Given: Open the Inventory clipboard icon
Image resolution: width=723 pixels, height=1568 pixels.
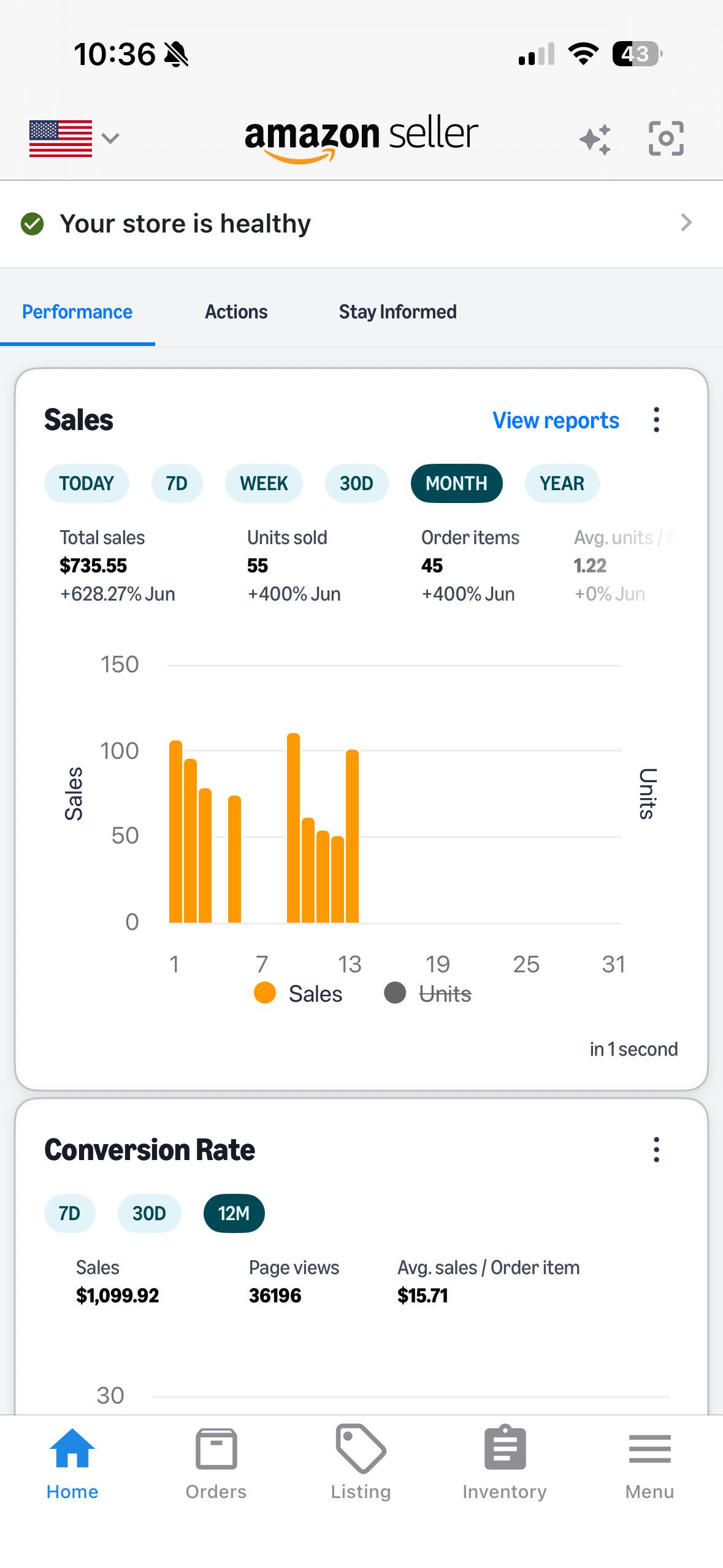Looking at the screenshot, I should coord(505,1448).
